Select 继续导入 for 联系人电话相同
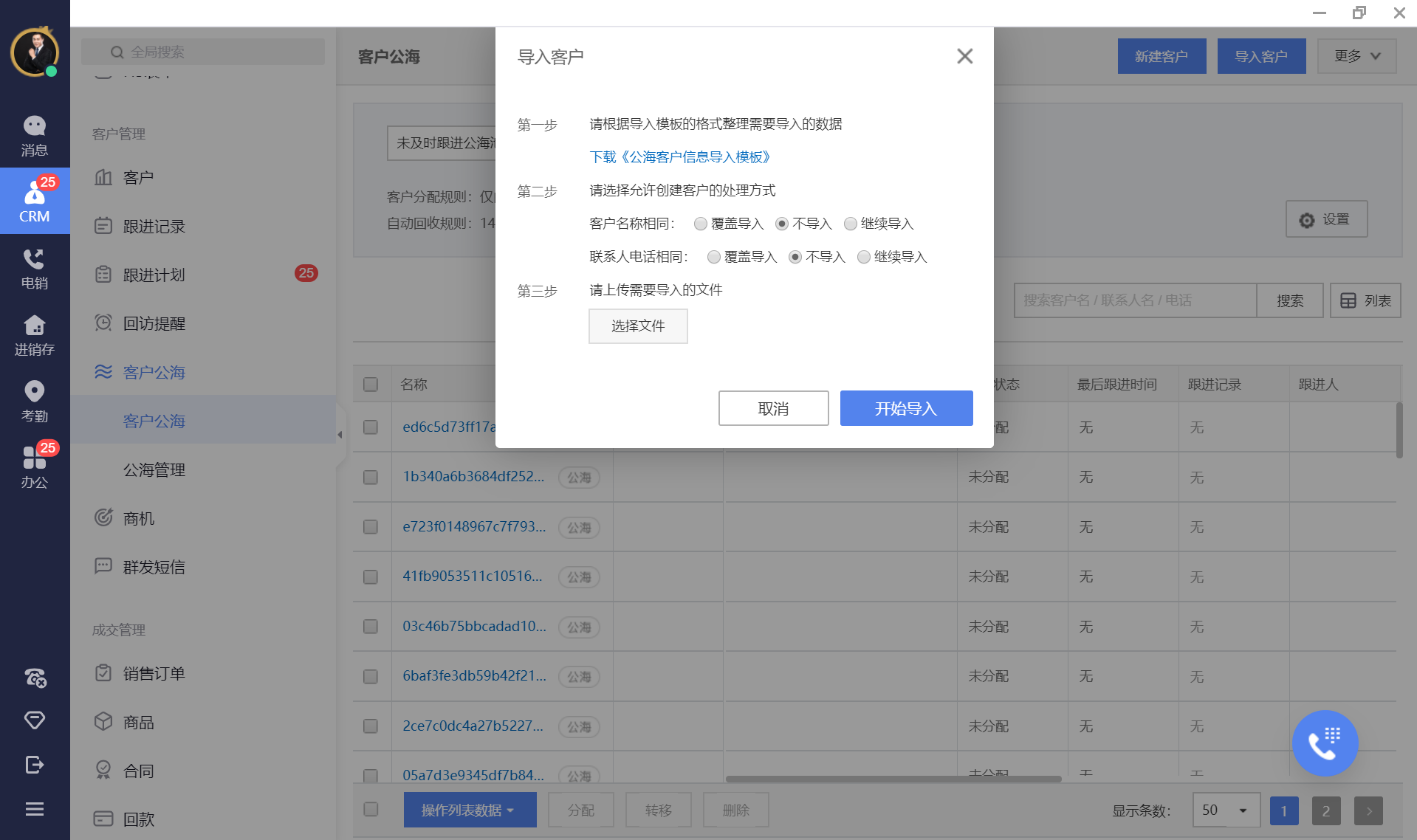Viewport: 1417px width, 840px height. click(x=864, y=257)
